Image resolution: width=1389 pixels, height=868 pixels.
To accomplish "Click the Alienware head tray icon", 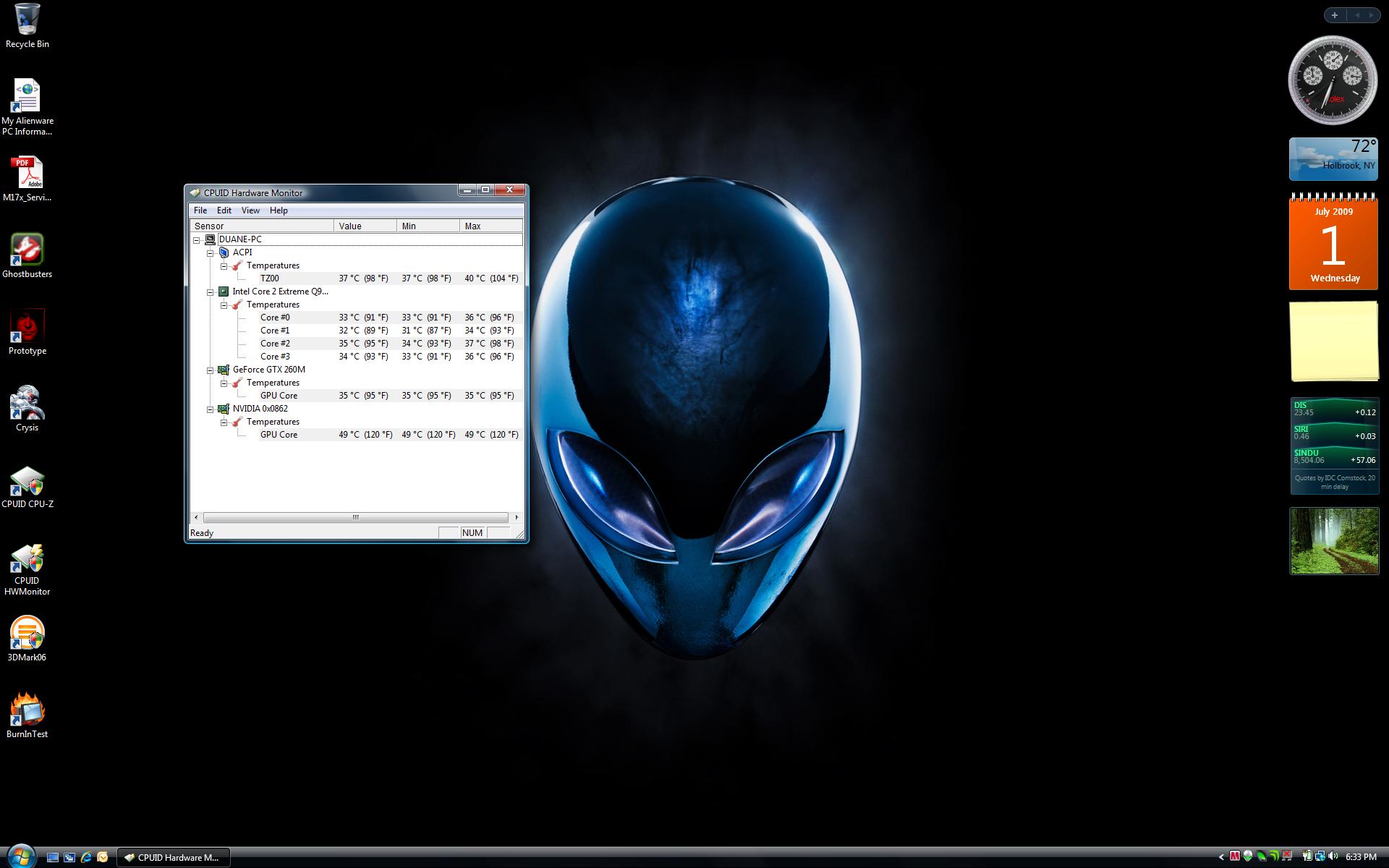I will [x=1248, y=856].
